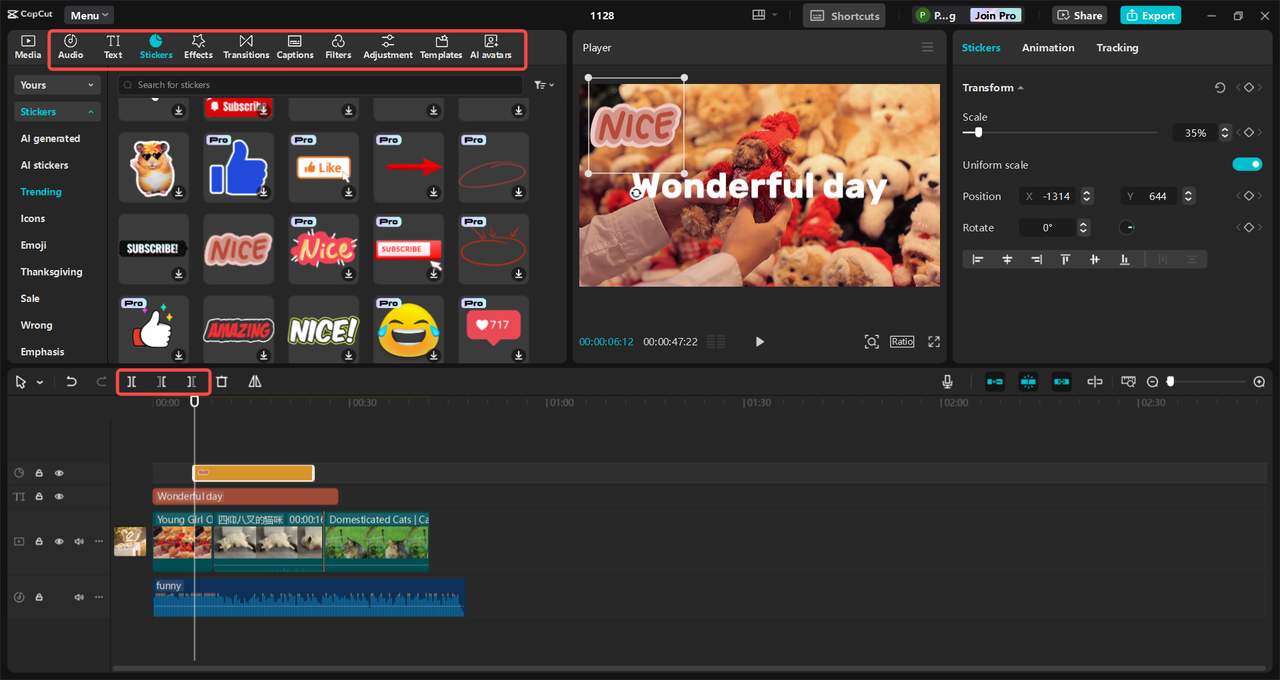The height and width of the screenshot is (680, 1280).
Task: Open the Player panel hamburger menu
Action: [927, 47]
